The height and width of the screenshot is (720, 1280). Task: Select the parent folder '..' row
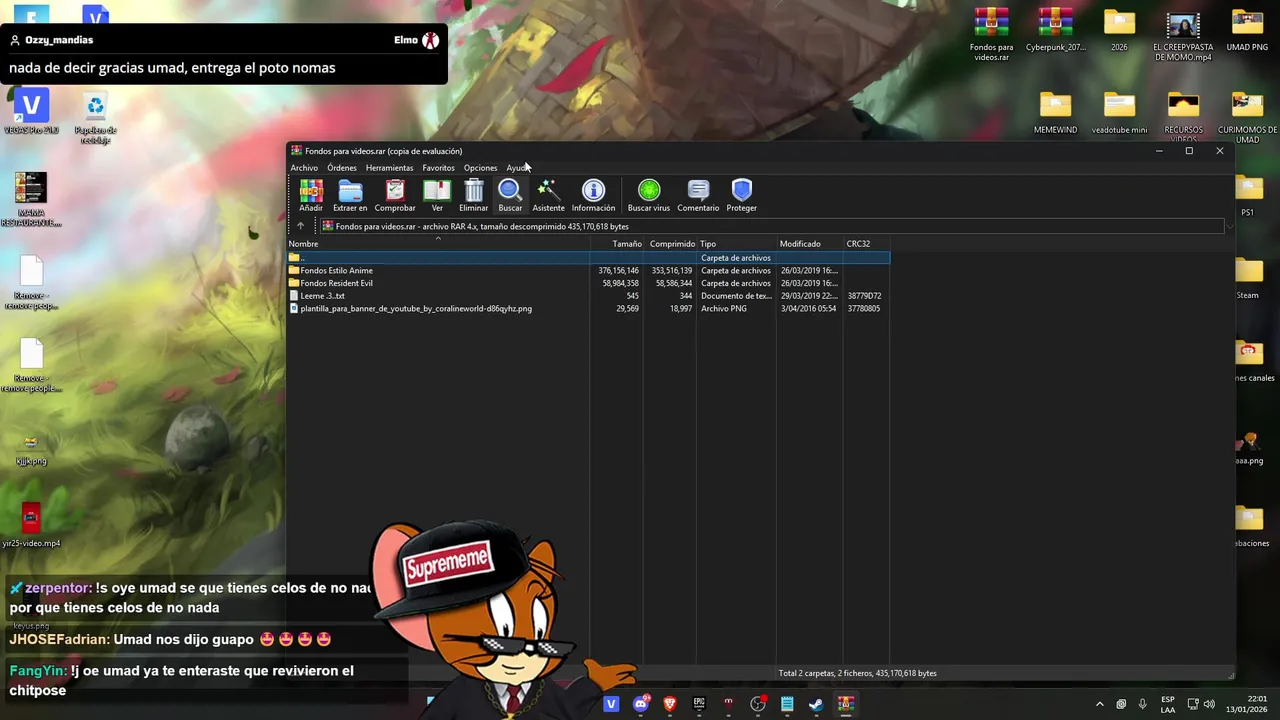(x=588, y=258)
